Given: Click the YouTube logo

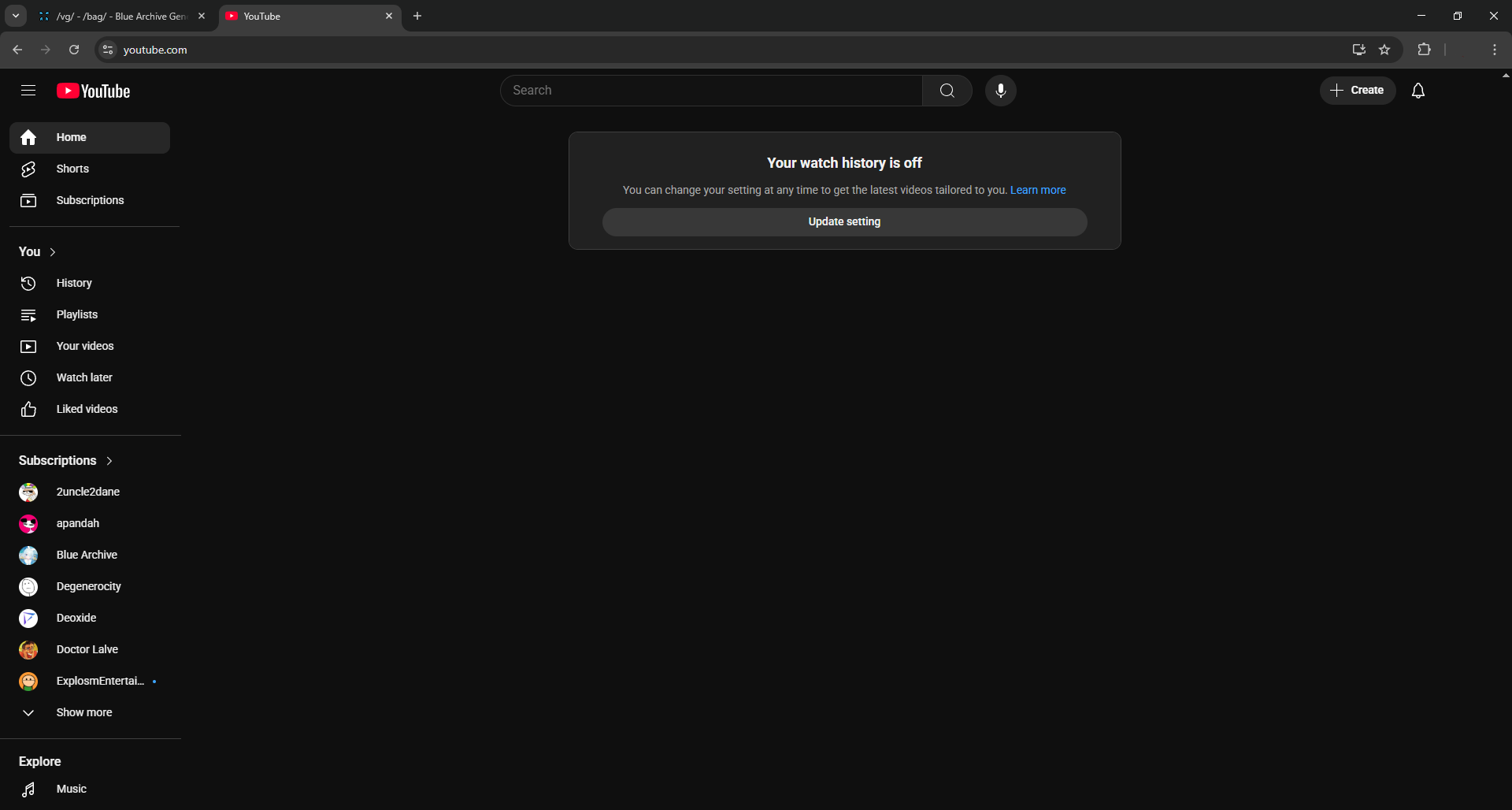Looking at the screenshot, I should pyautogui.click(x=93, y=91).
